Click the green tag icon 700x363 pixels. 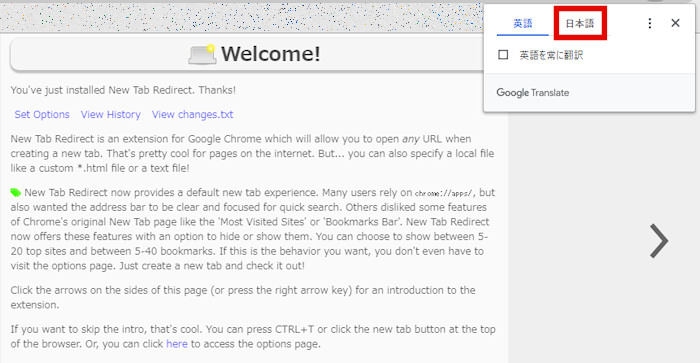click(16, 192)
